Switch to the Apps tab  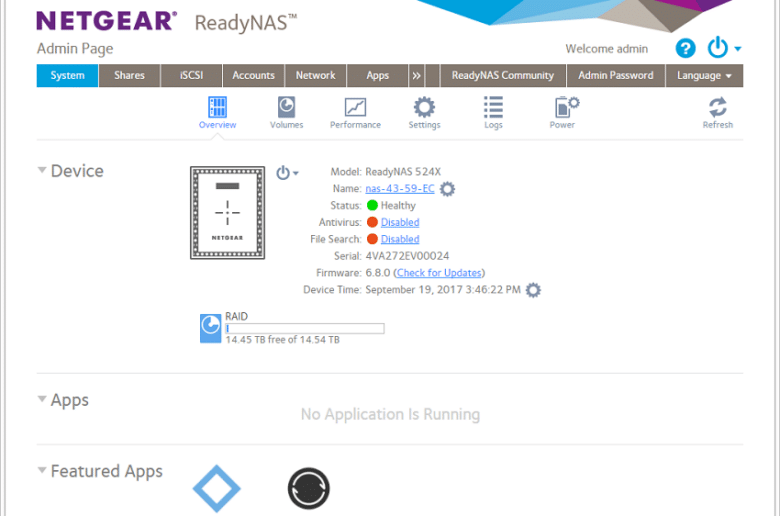click(x=378, y=76)
